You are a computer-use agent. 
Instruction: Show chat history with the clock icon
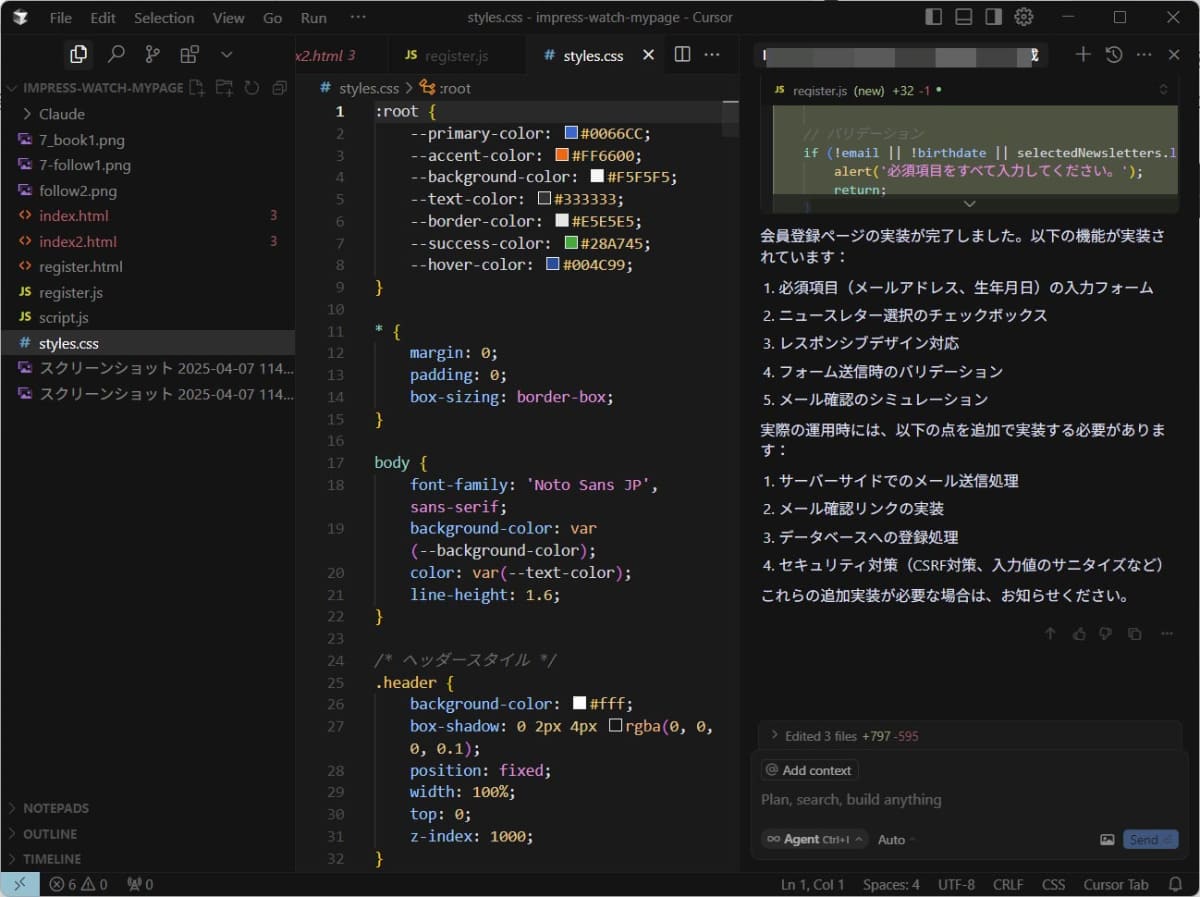coord(1113,55)
